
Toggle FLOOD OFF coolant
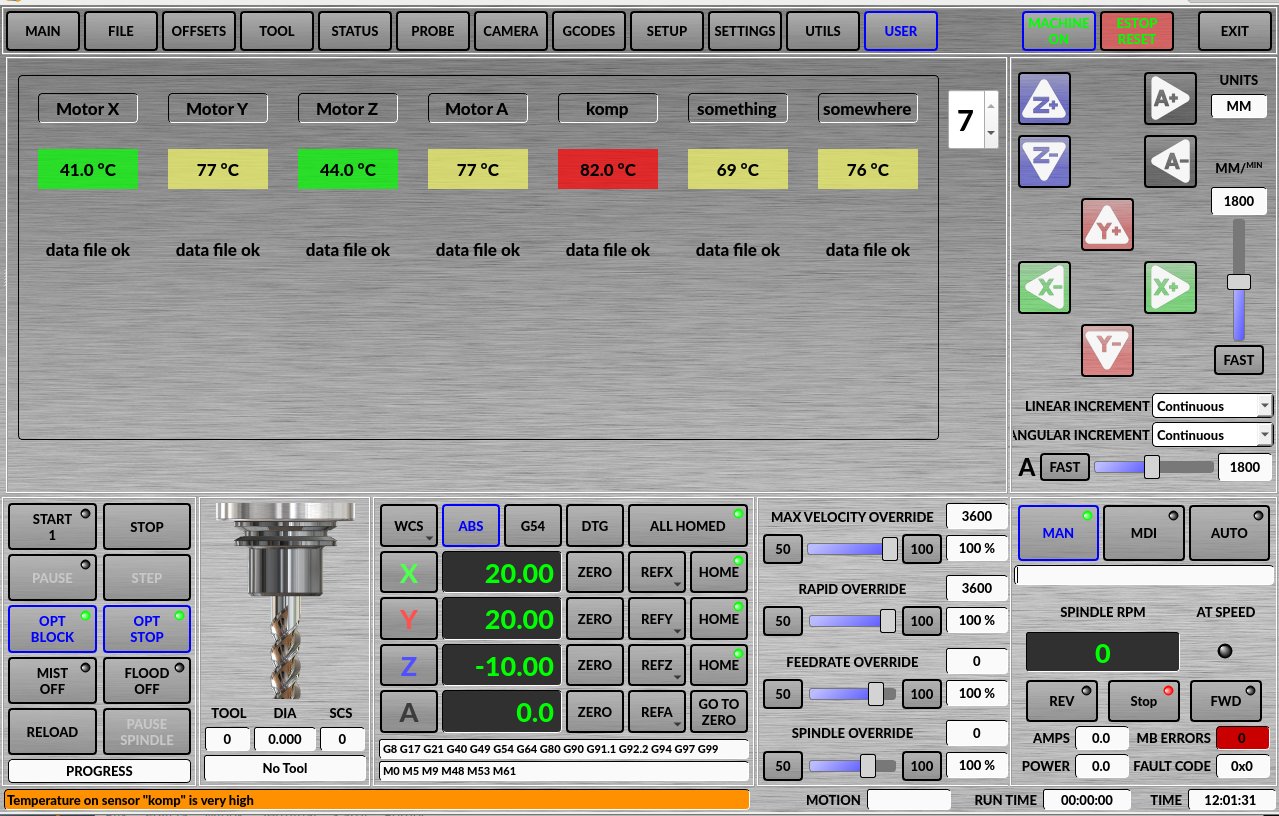(x=147, y=680)
